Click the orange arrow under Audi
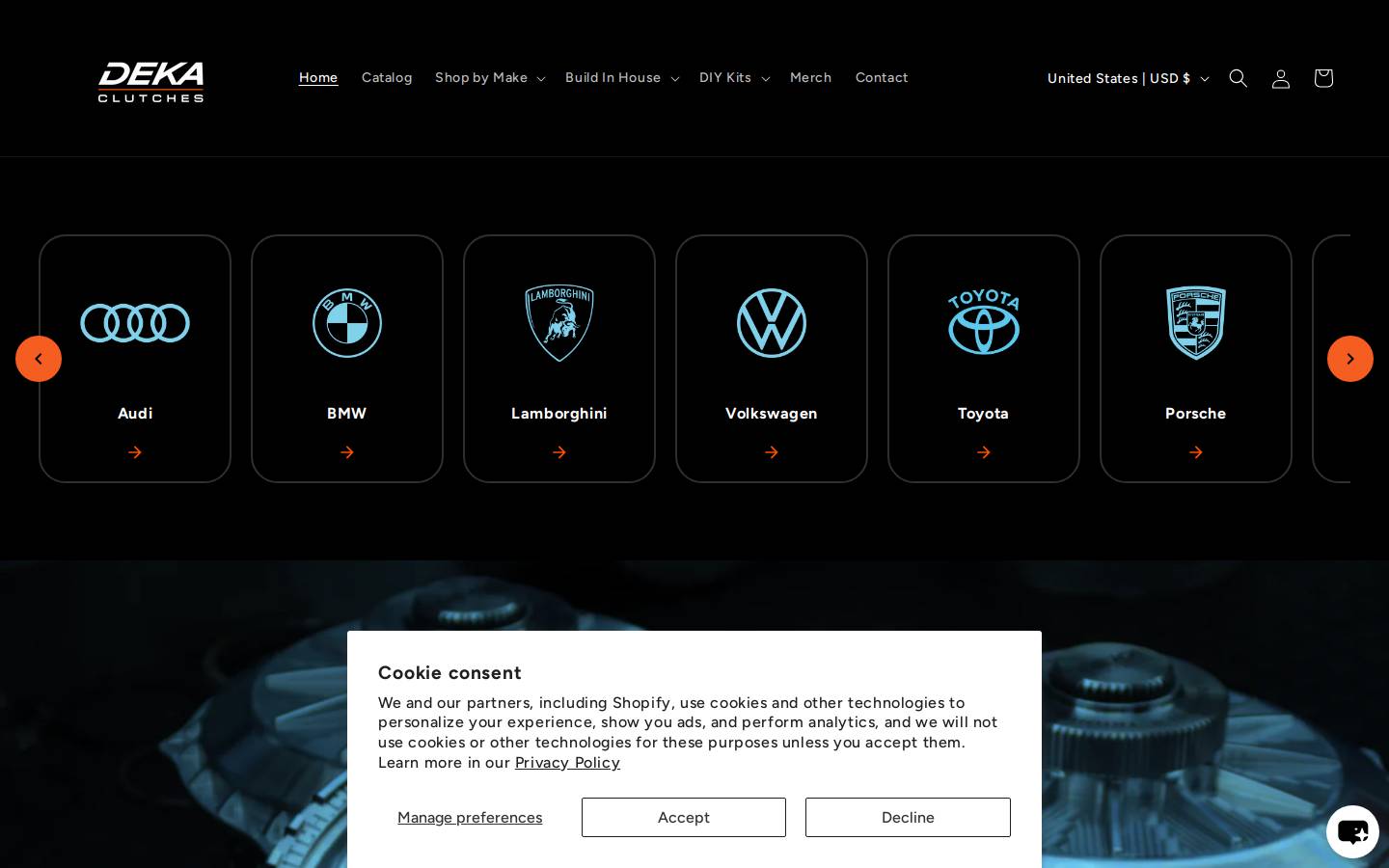 click(135, 452)
